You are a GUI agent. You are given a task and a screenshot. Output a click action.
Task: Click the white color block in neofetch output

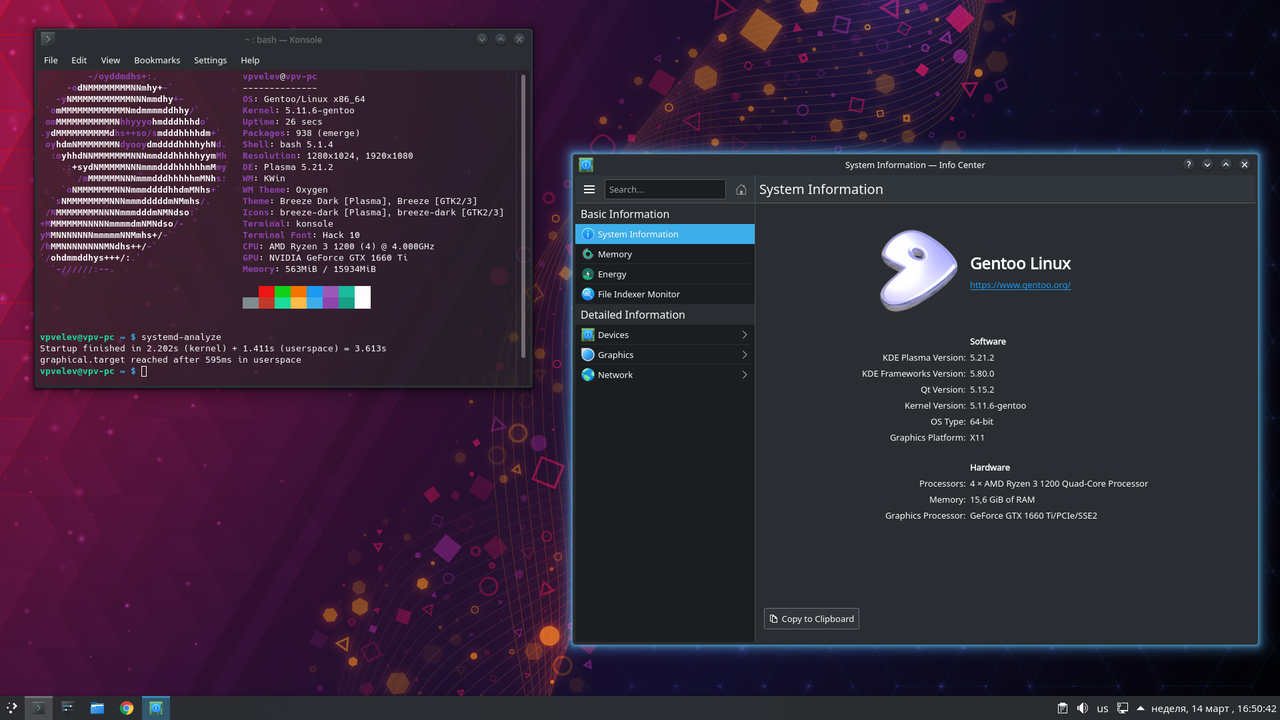point(362,297)
